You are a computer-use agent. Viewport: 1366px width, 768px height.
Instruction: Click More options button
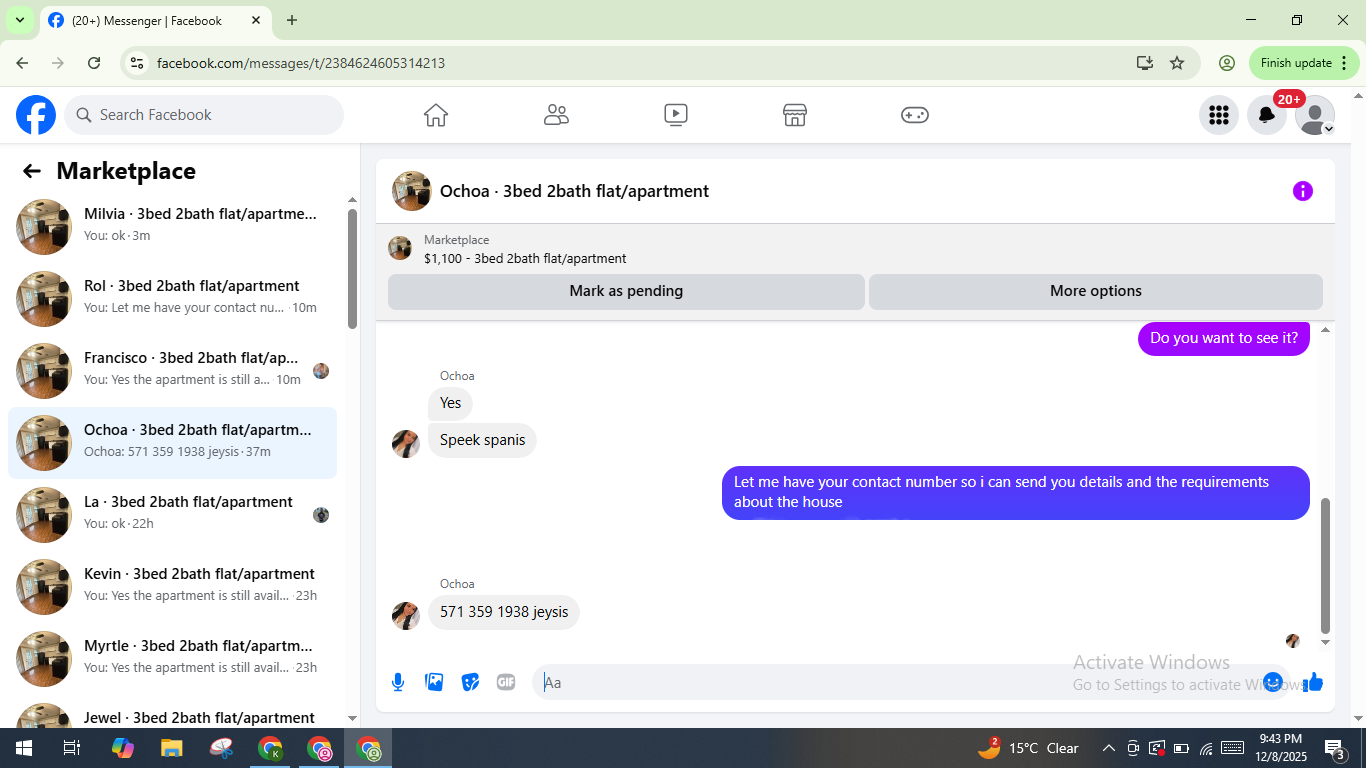click(1096, 291)
